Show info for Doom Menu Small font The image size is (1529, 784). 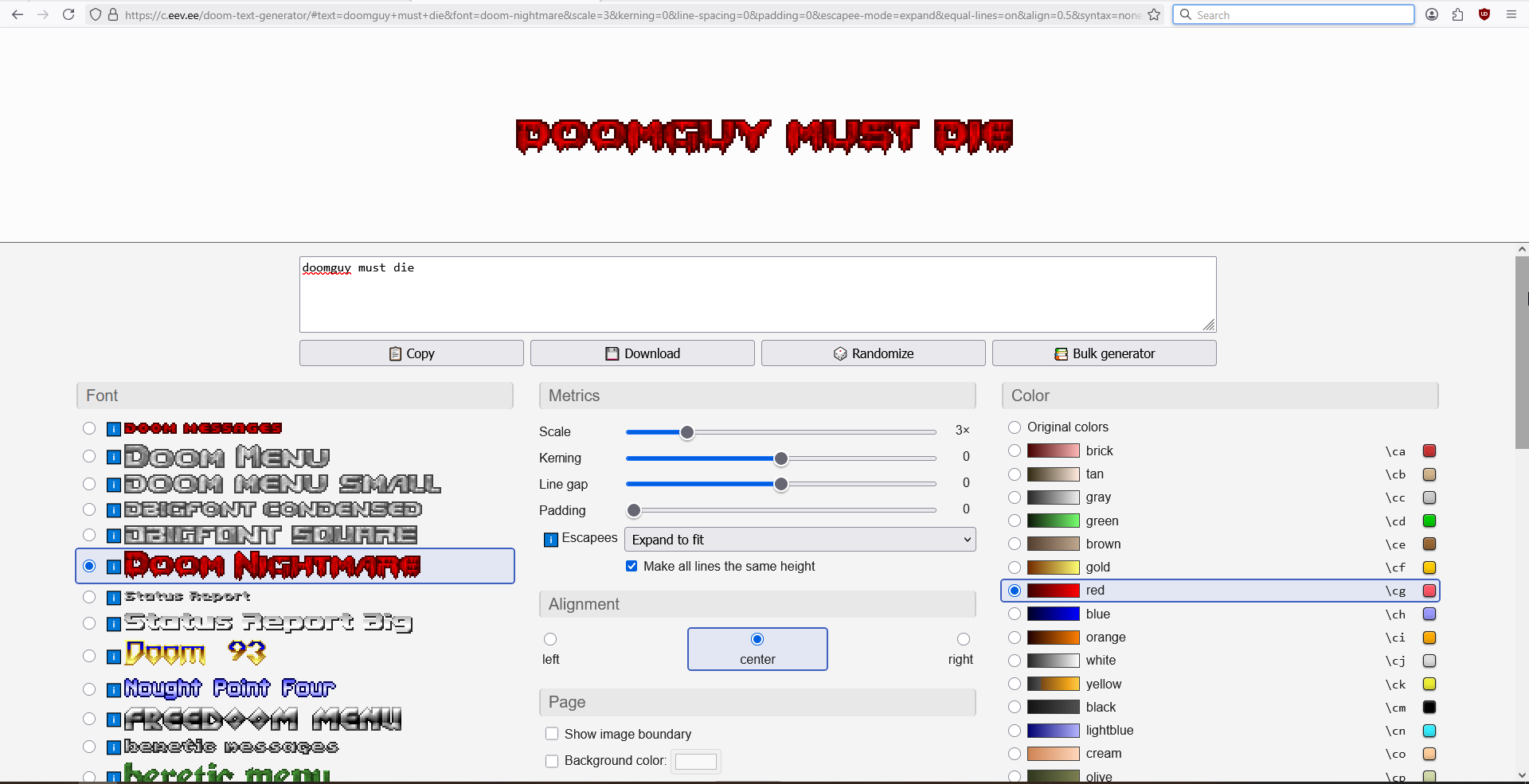click(x=114, y=485)
